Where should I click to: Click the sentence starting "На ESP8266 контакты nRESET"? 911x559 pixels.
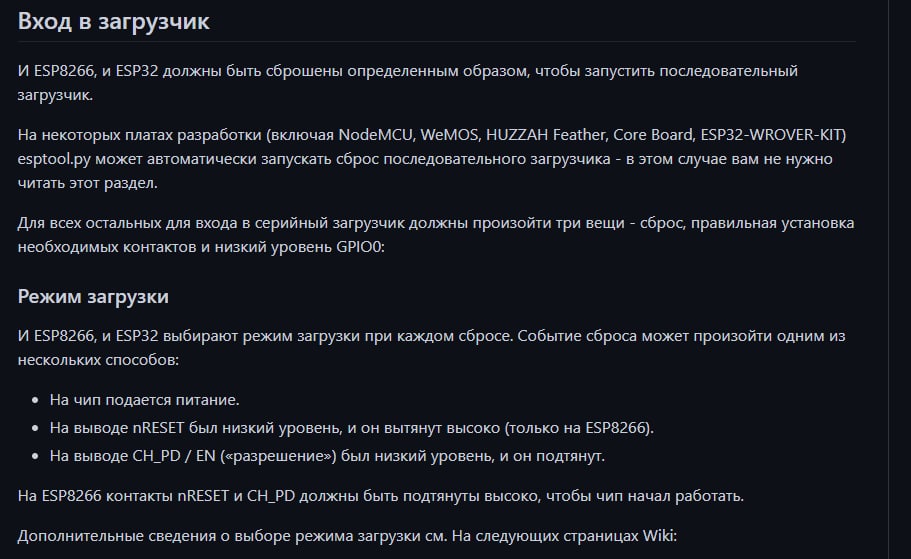pyautogui.click(x=380, y=496)
